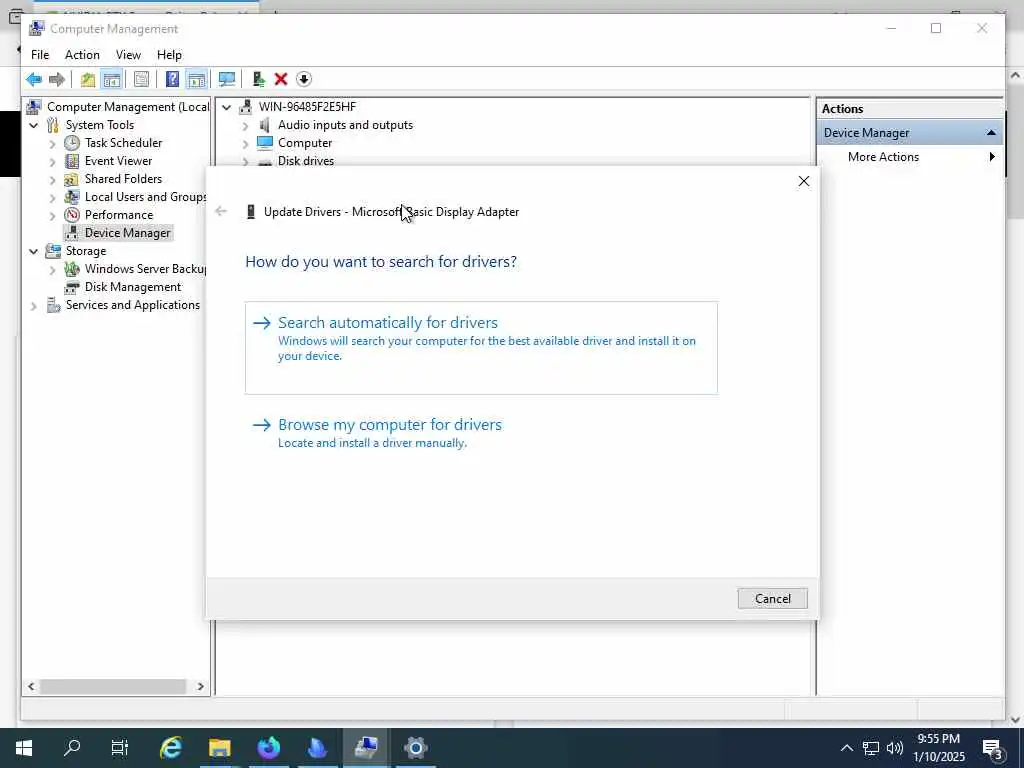Open the Properties toolbar icon
This screenshot has width=1024, height=768.
click(141, 80)
